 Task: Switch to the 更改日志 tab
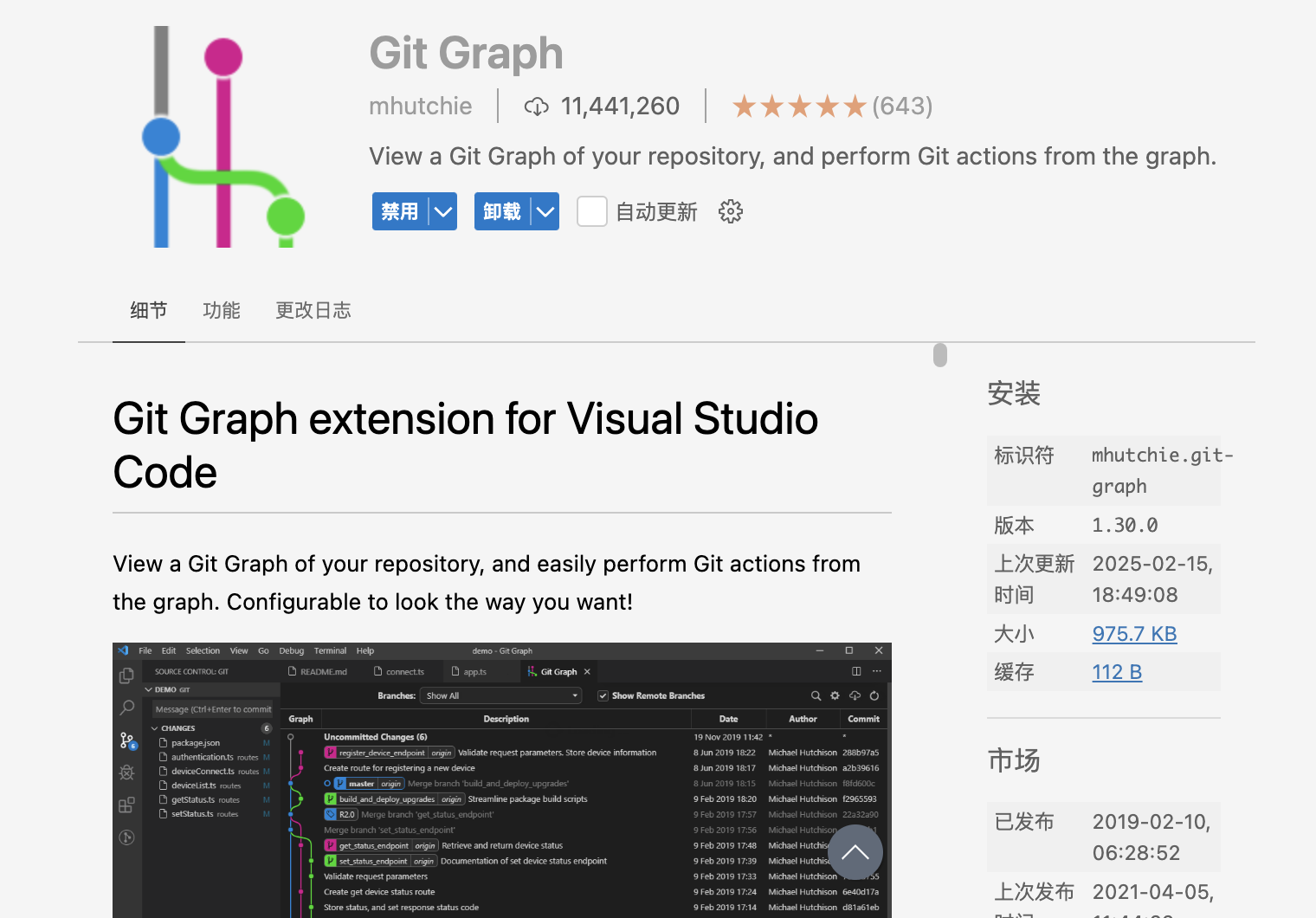pos(313,310)
